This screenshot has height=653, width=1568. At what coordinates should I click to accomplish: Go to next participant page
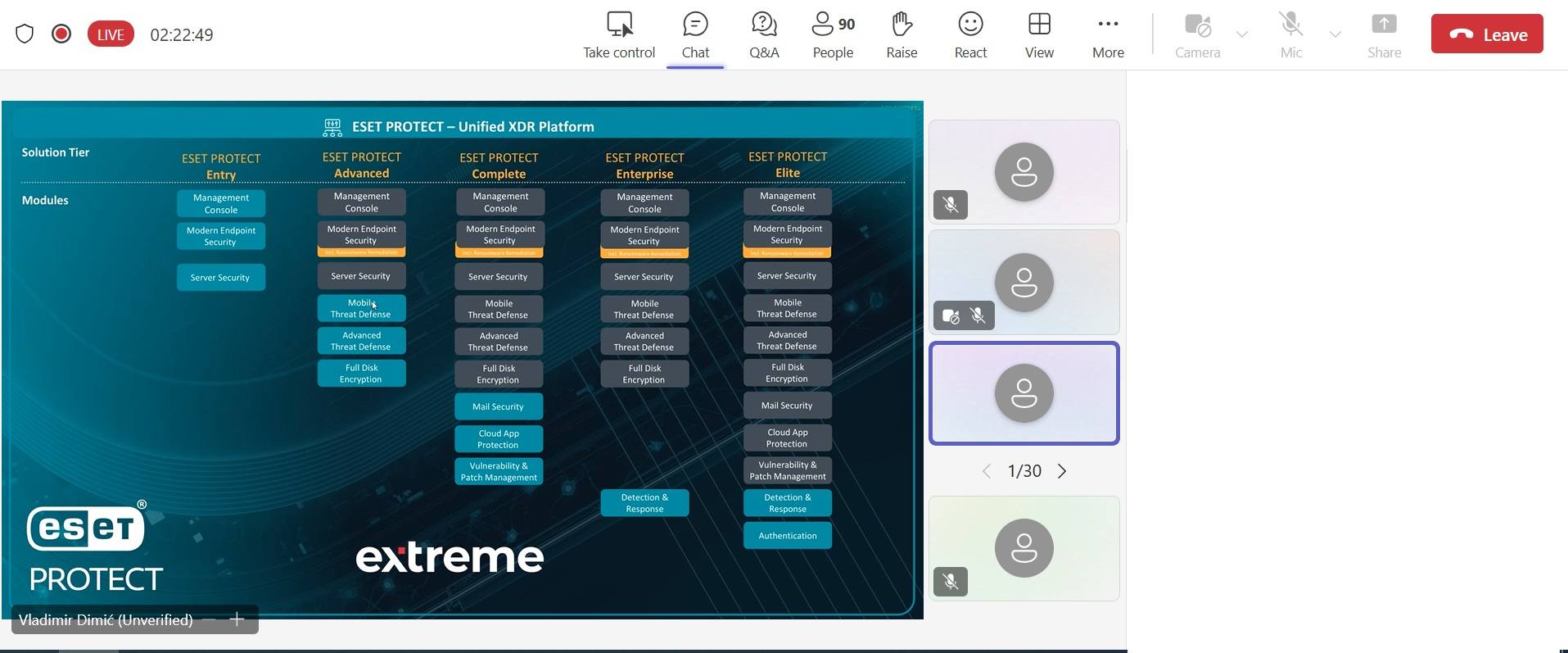(x=1062, y=471)
